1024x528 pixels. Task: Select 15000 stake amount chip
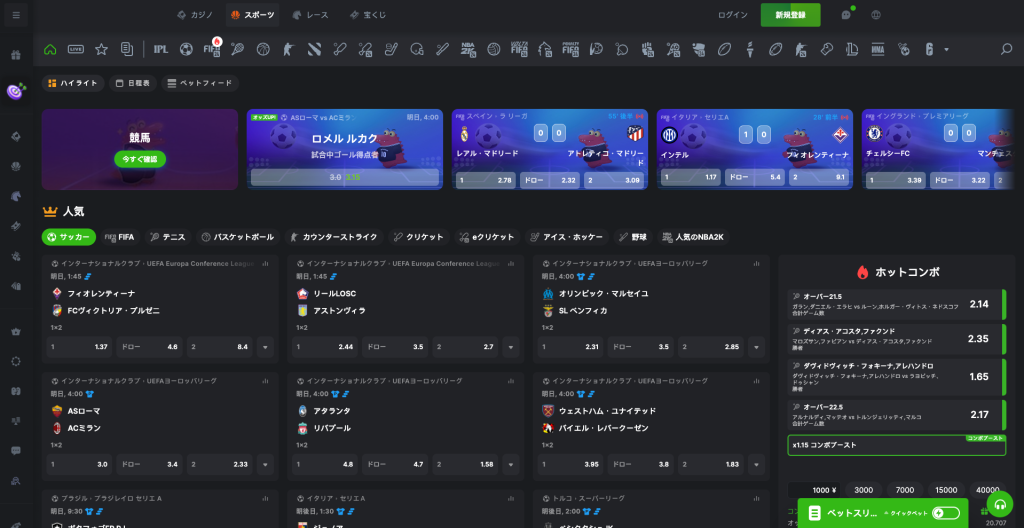(946, 490)
